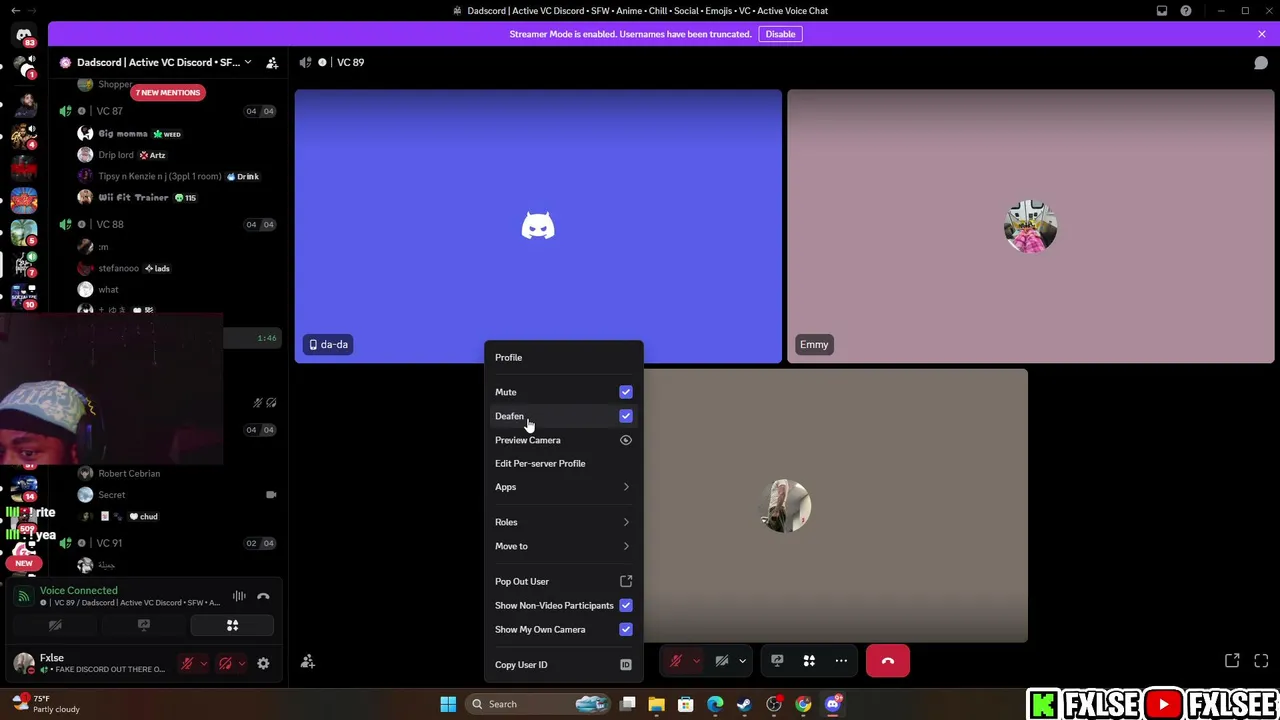Open more options three-dot call menu
Viewport: 1280px width, 720px height.
click(841, 661)
